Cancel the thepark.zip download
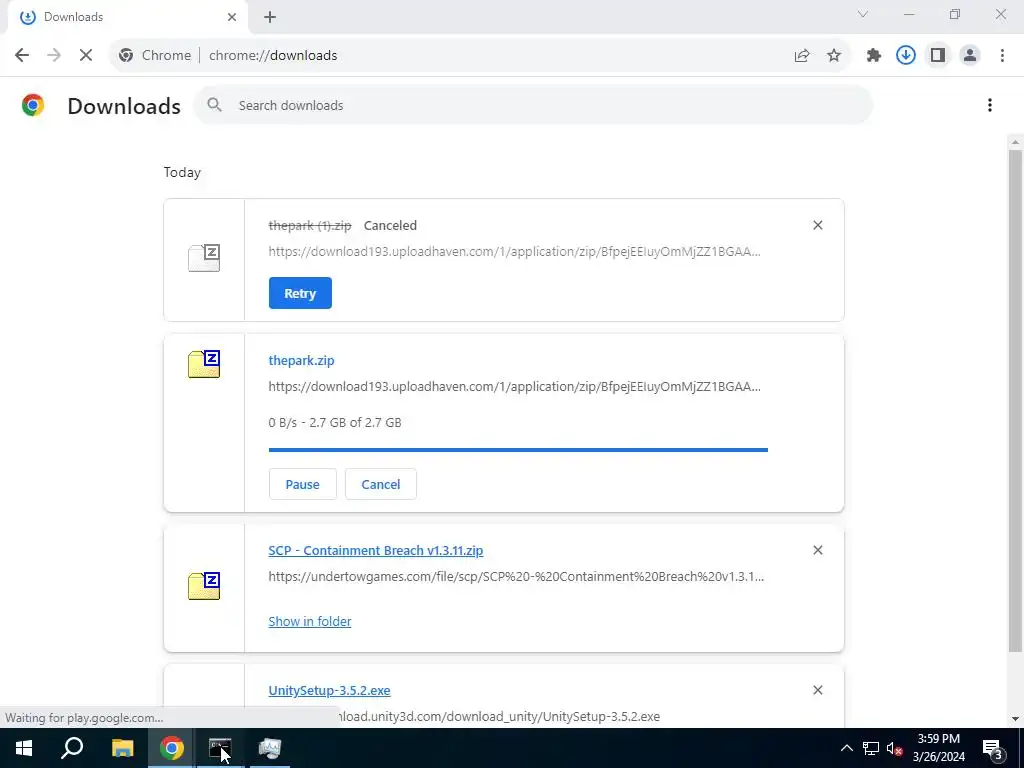The image size is (1024, 768). 381,485
